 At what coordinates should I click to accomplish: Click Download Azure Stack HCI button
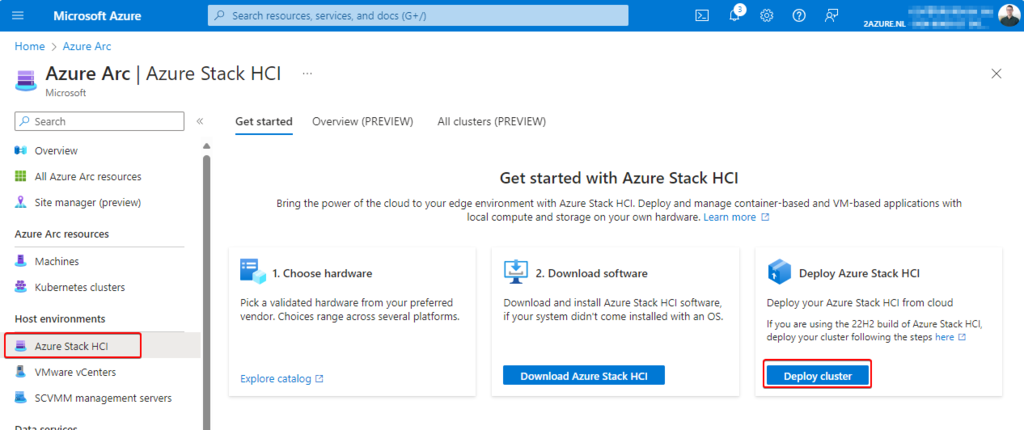point(583,376)
